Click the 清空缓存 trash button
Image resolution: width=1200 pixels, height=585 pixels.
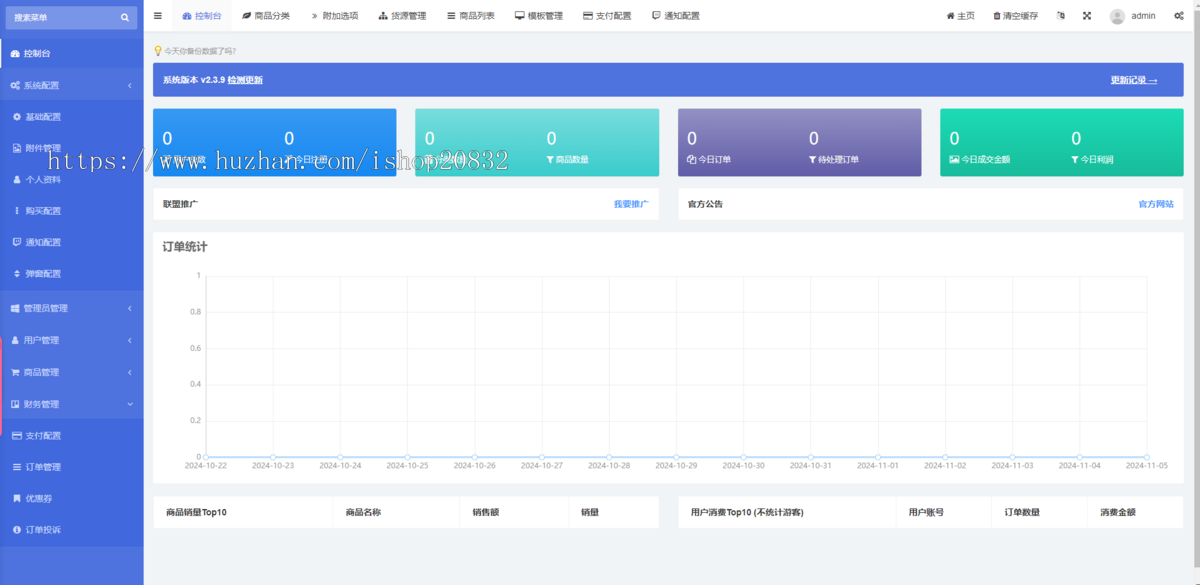pyautogui.click(x=1015, y=16)
